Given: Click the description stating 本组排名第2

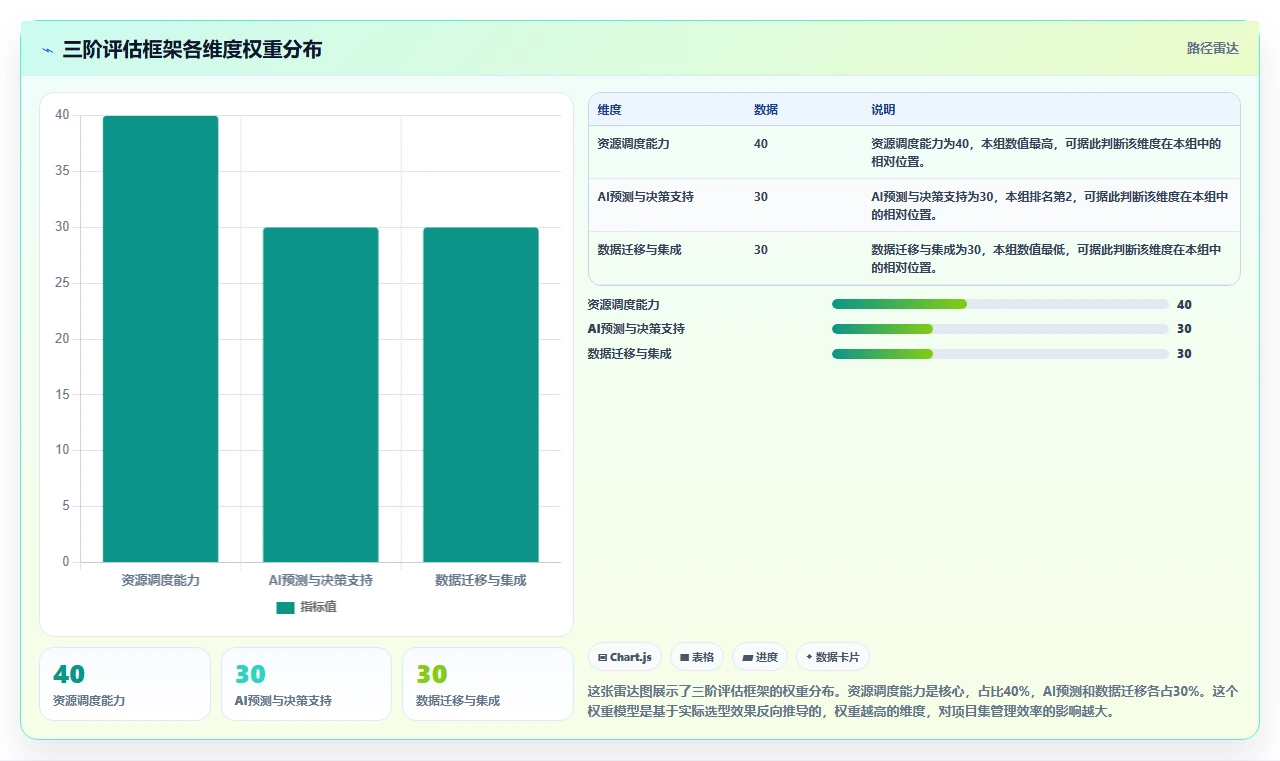Looking at the screenshot, I should coord(1050,205).
